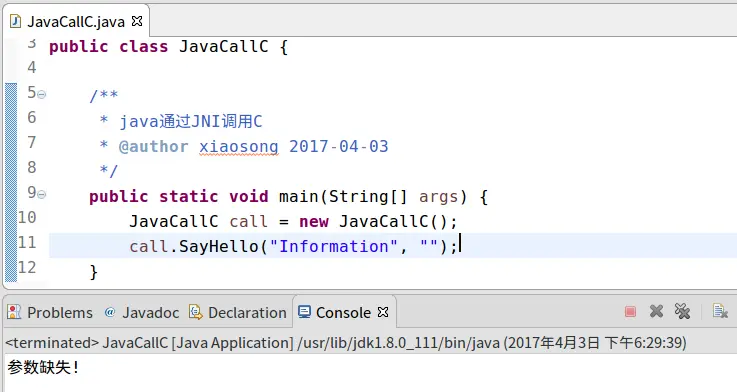Image resolution: width=737 pixels, height=392 pixels.
Task: Click the comment text java通过JNI调用C
Action: tap(190, 122)
